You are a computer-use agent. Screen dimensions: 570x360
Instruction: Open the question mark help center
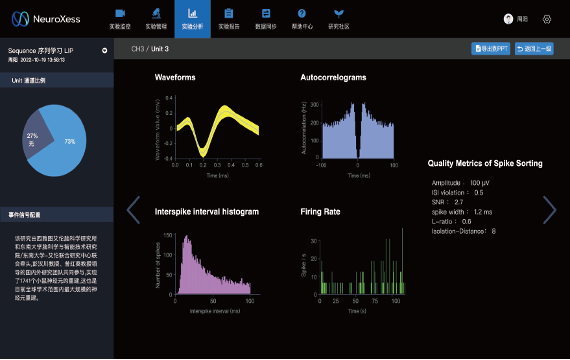tap(302, 19)
